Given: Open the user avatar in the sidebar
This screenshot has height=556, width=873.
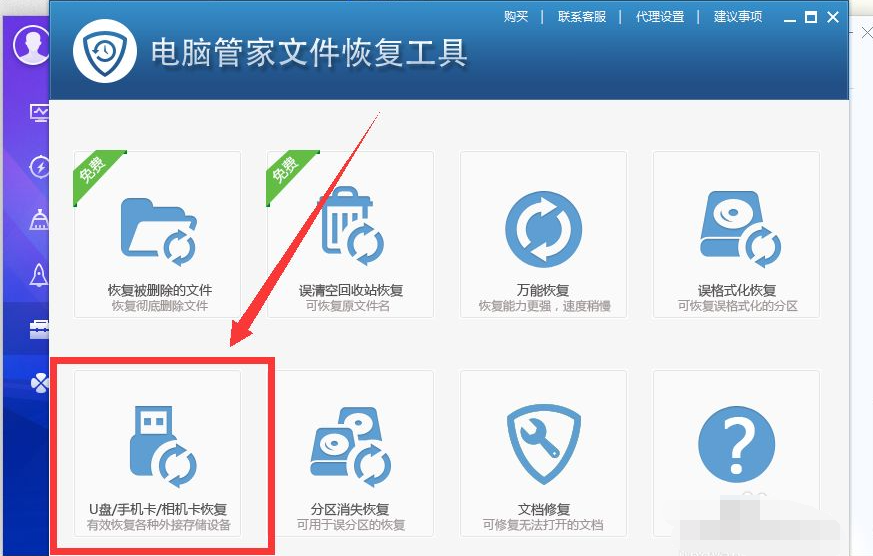Looking at the screenshot, I should click(32, 45).
